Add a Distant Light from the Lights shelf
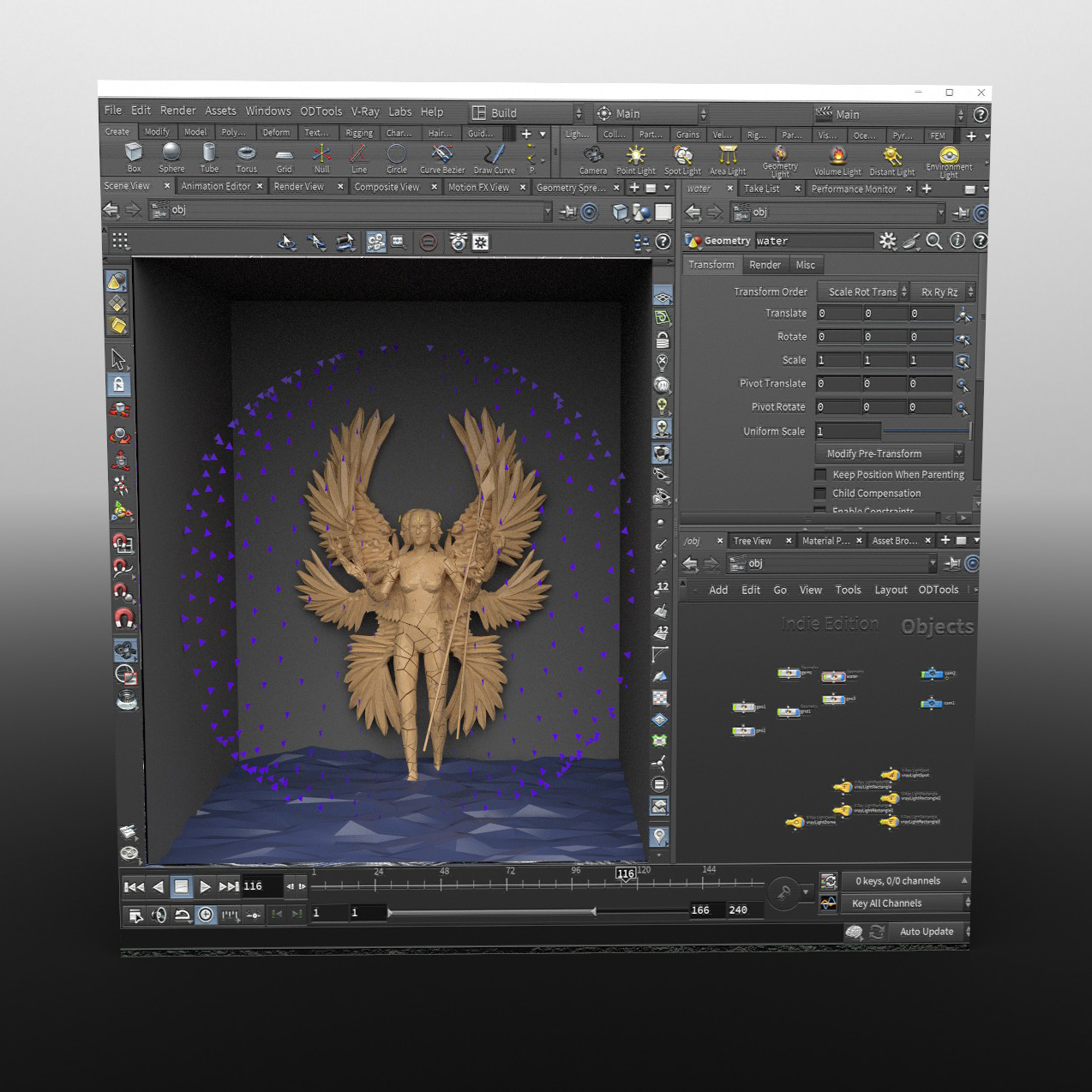The height and width of the screenshot is (1092, 1092). coord(891,156)
